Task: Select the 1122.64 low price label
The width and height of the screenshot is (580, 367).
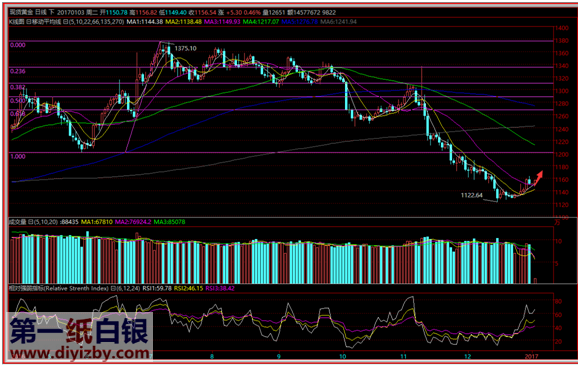Action: pos(472,195)
